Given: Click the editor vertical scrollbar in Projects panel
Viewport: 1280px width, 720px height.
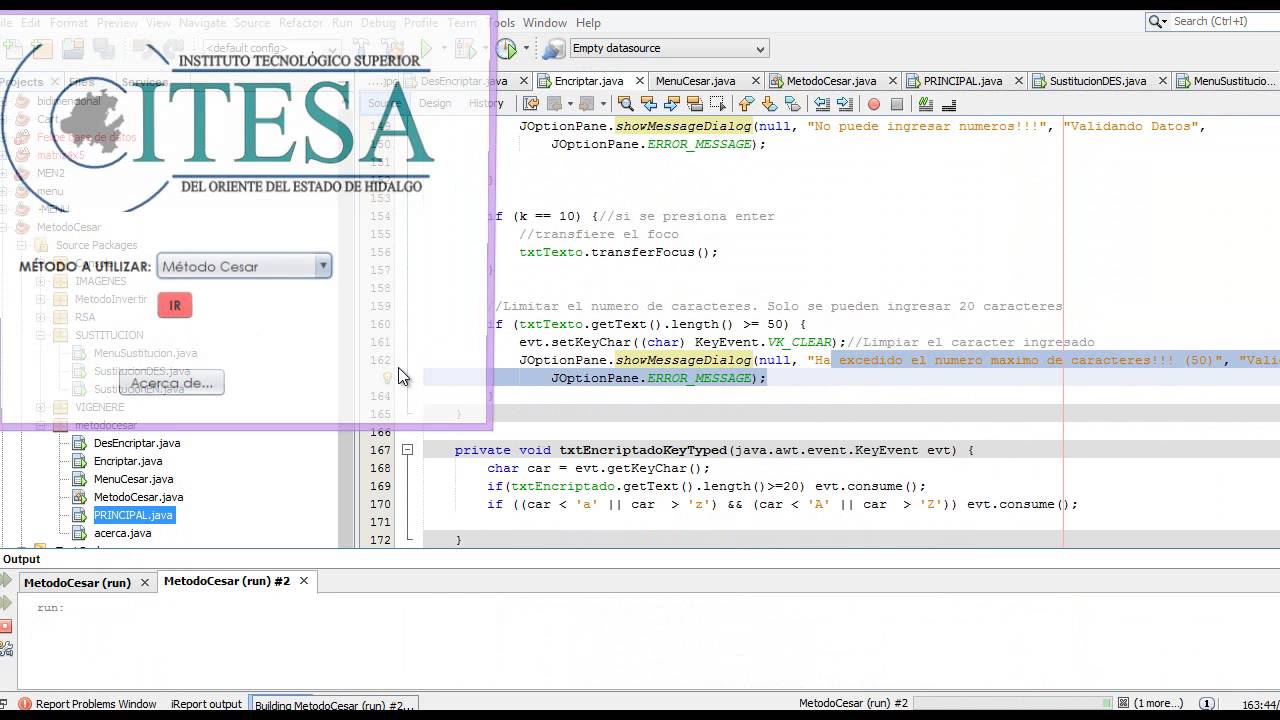Looking at the screenshot, I should 347,320.
